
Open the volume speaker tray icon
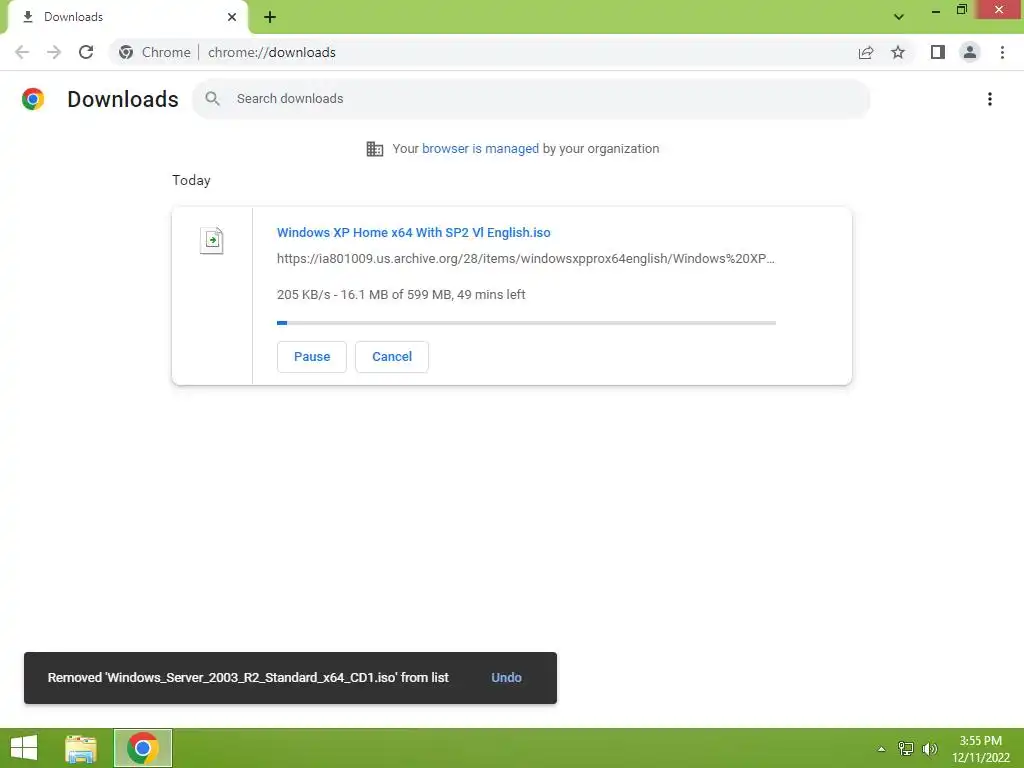930,749
